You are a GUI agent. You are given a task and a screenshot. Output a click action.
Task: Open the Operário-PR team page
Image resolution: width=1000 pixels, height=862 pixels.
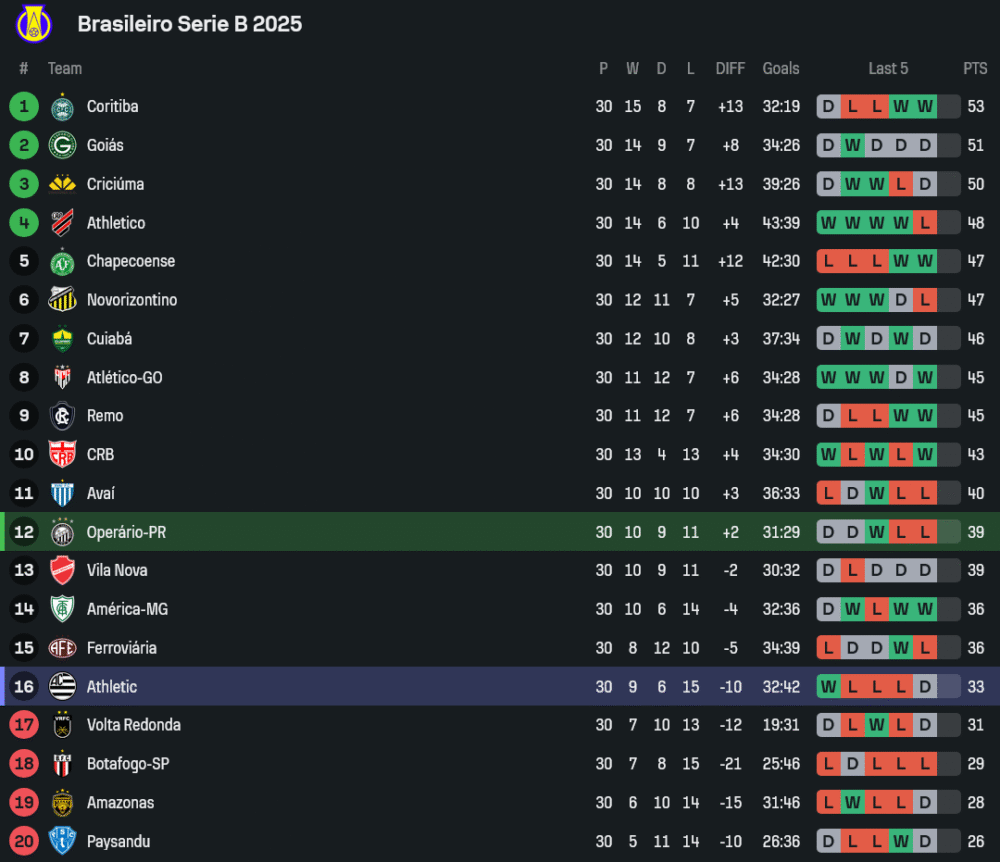[126, 532]
